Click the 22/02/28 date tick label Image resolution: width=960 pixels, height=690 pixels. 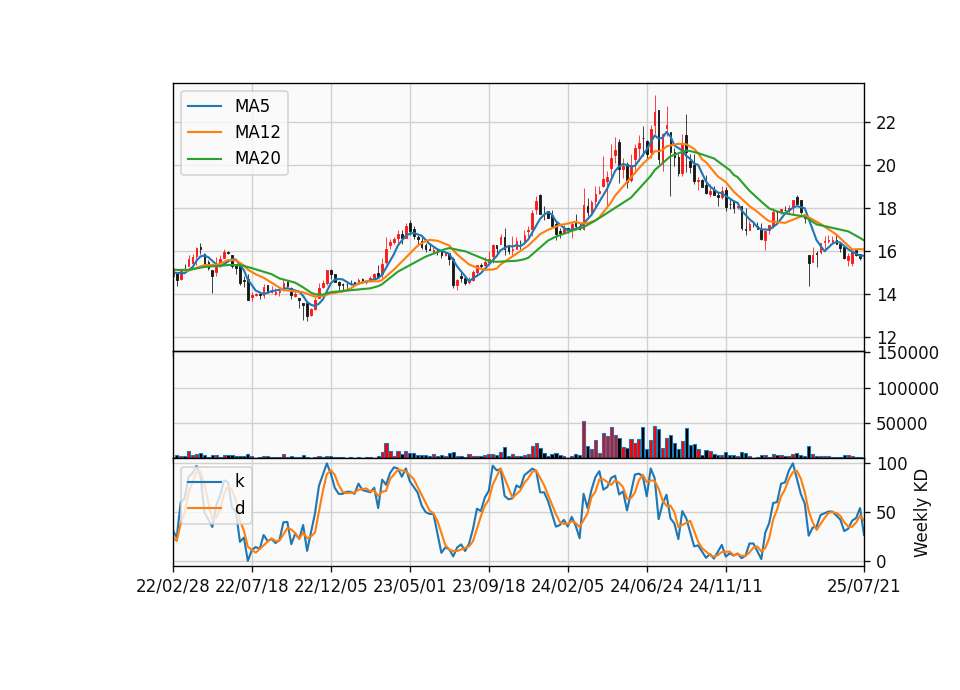(173, 586)
